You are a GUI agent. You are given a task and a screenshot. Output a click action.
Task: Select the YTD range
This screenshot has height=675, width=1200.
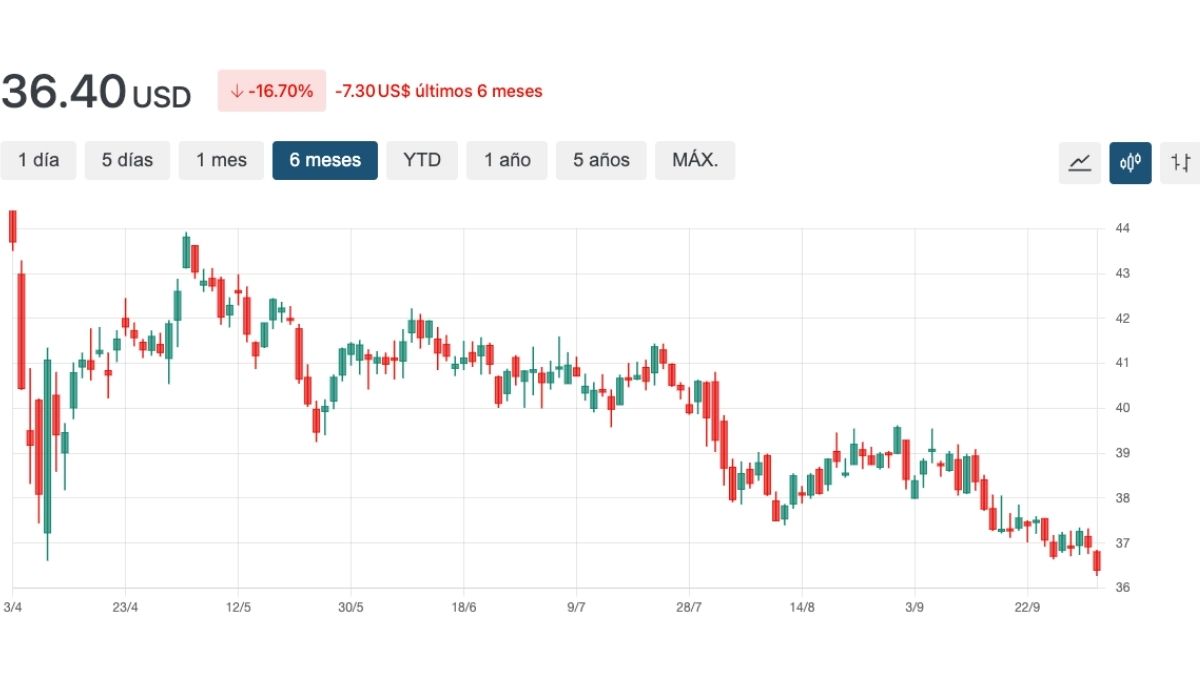tap(422, 160)
